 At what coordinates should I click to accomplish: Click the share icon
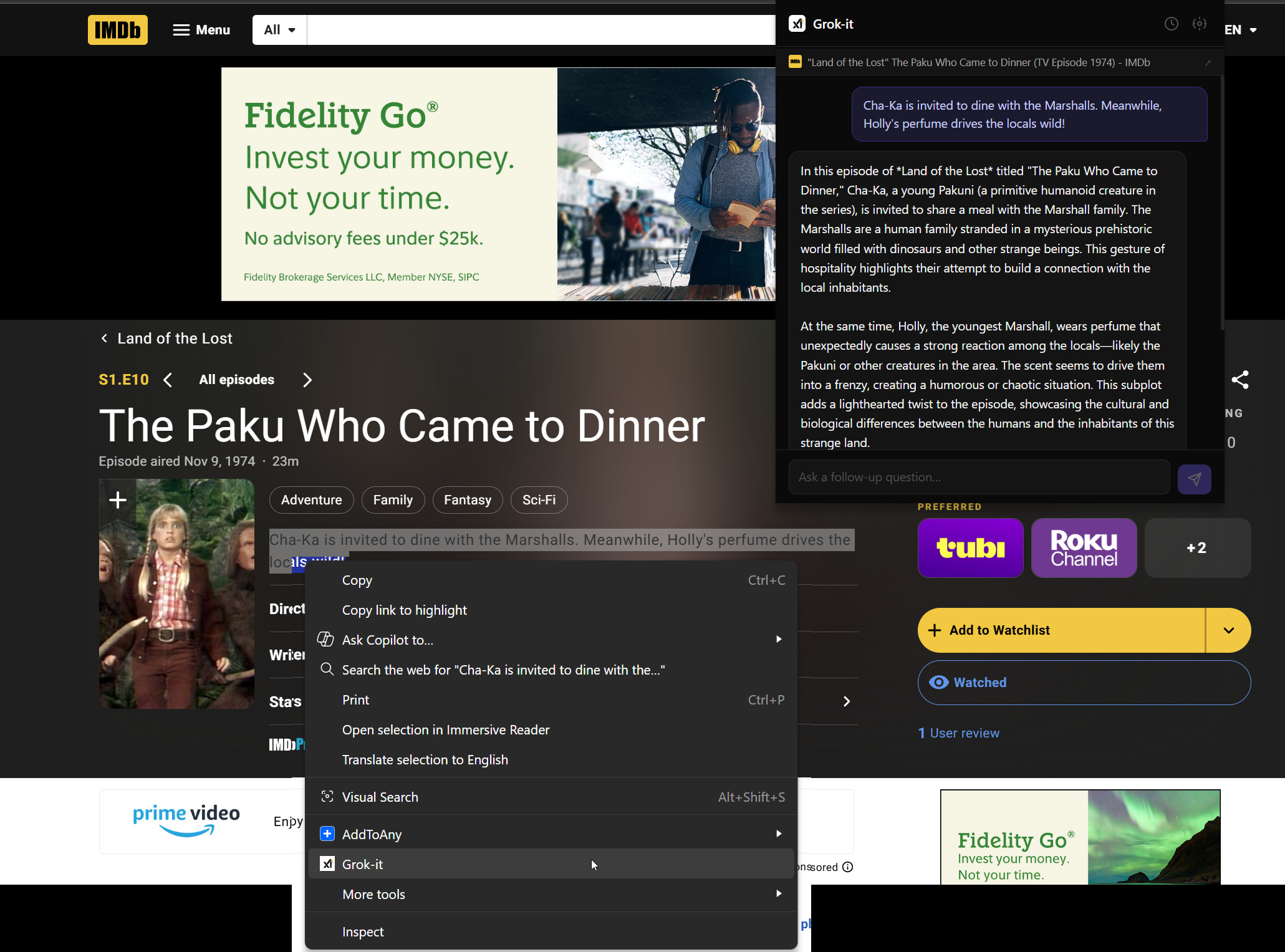tap(1239, 380)
